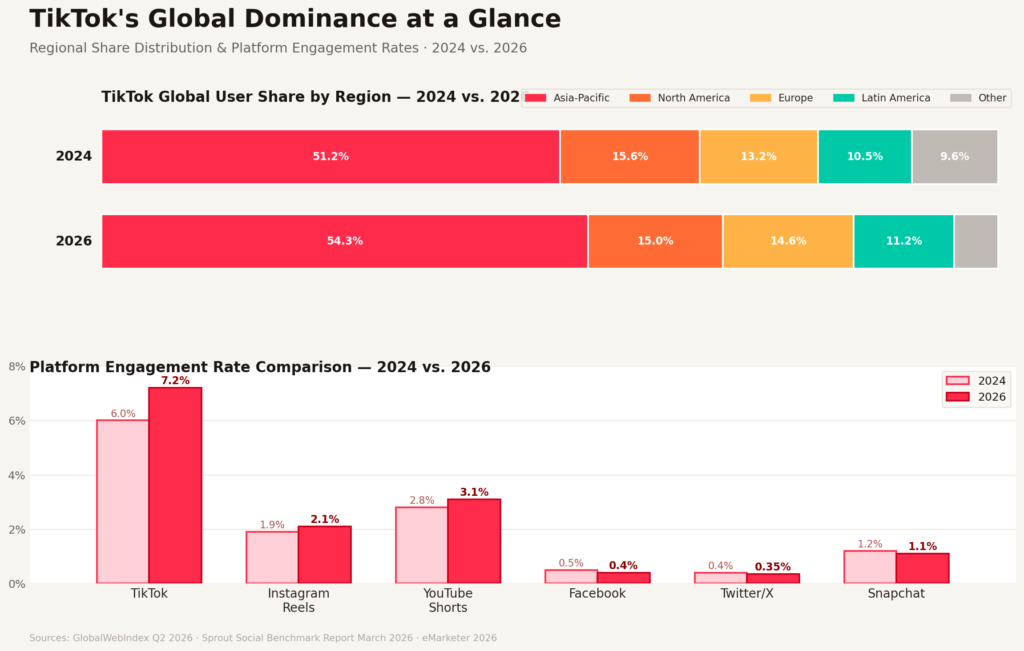Click the Asia-Pacific legend color swatch
Screen dimensions: 1024x651
(536, 98)
